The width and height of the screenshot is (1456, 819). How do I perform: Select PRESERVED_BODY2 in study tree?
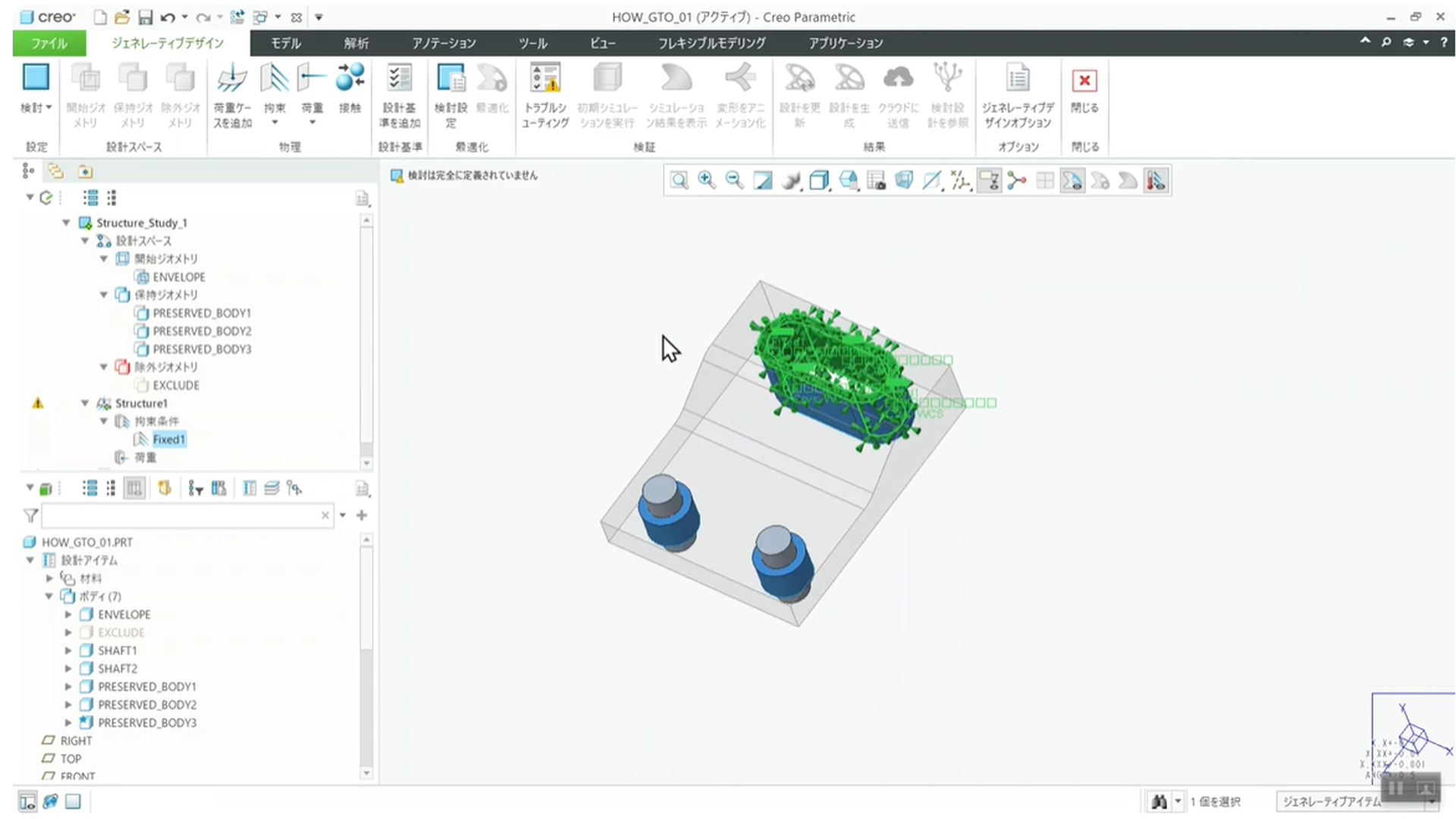coord(202,331)
